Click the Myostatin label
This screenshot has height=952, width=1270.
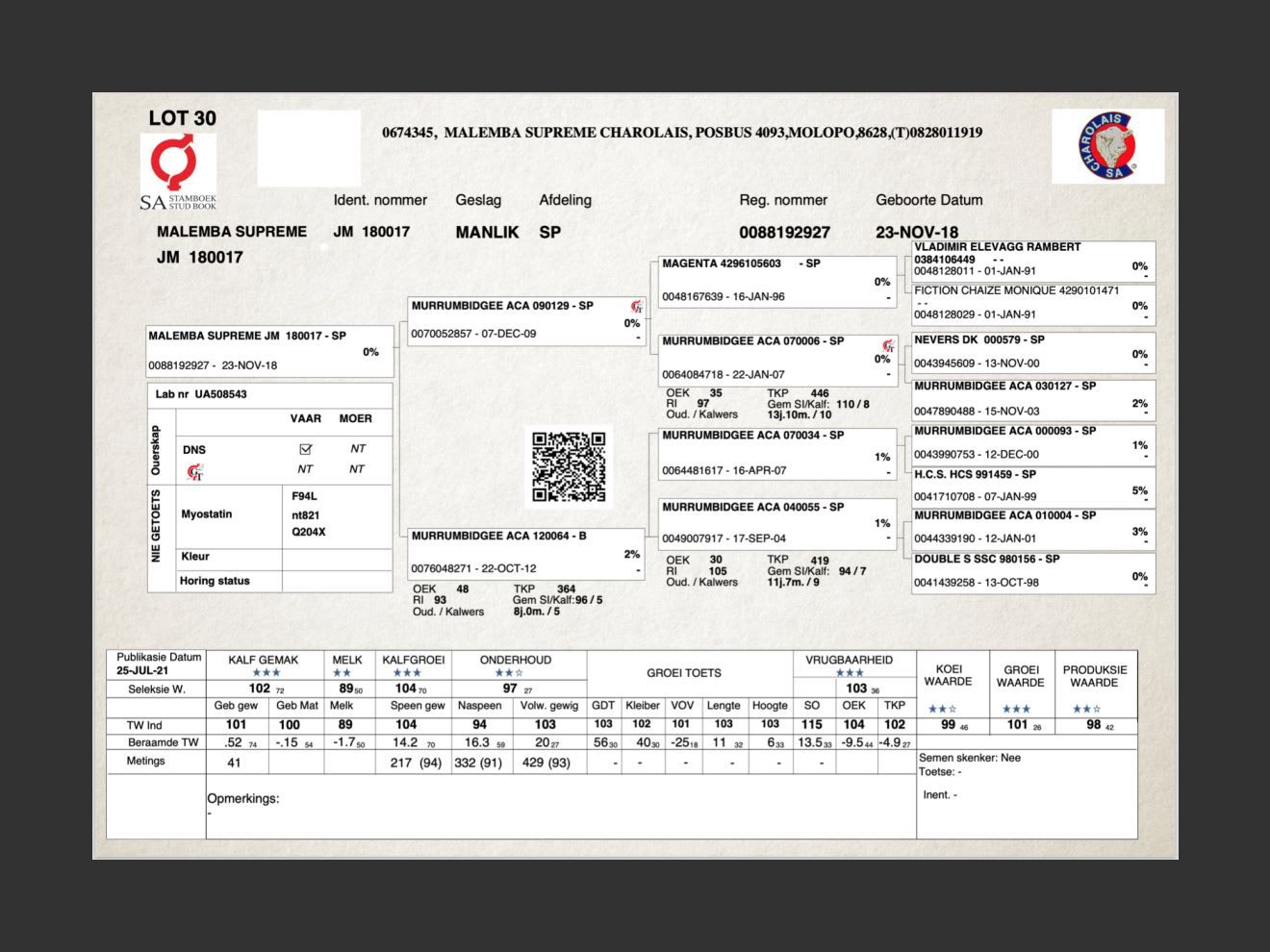pos(207,514)
